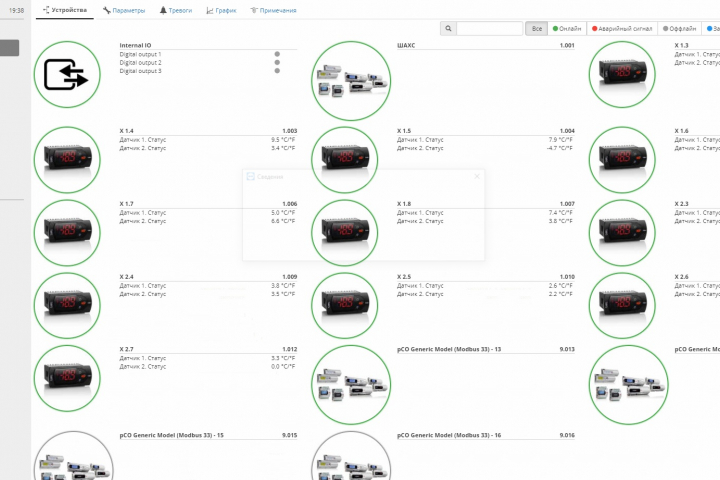This screenshot has height=480, width=720.
Task: Open the pCO Generic Model 13 image
Action: click(351, 385)
